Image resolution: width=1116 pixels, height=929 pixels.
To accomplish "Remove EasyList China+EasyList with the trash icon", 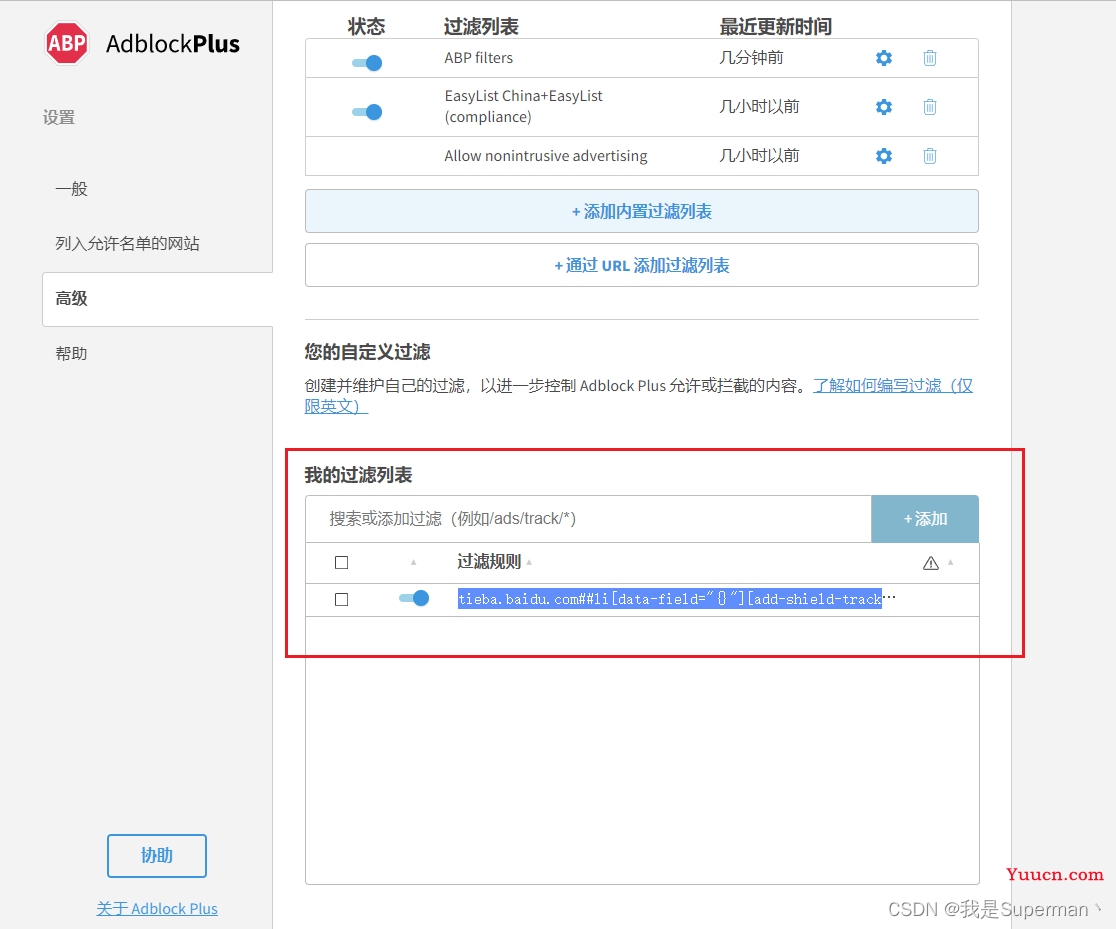I will pos(930,107).
